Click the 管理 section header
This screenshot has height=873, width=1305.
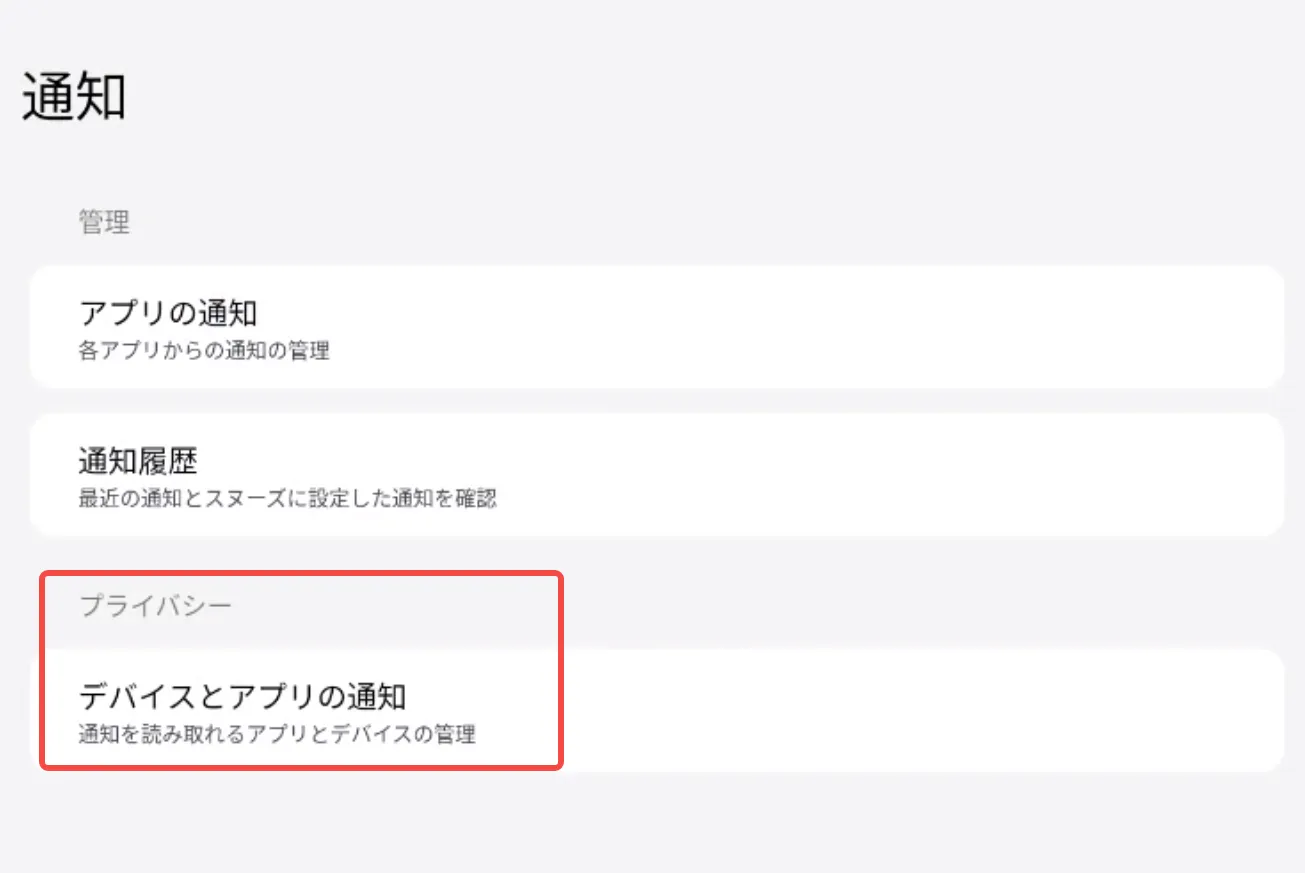(104, 221)
